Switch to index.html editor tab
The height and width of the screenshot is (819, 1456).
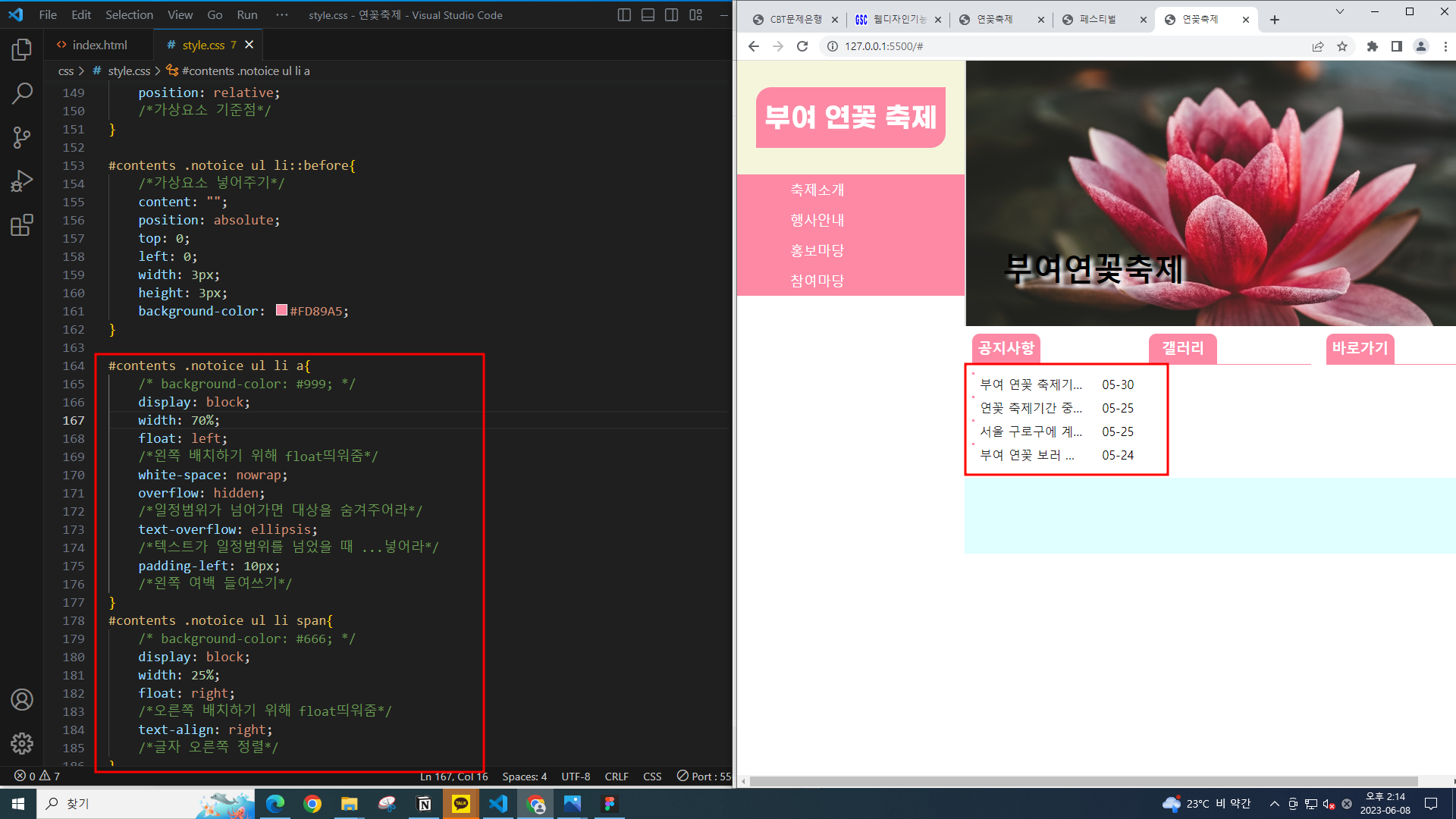click(x=99, y=45)
